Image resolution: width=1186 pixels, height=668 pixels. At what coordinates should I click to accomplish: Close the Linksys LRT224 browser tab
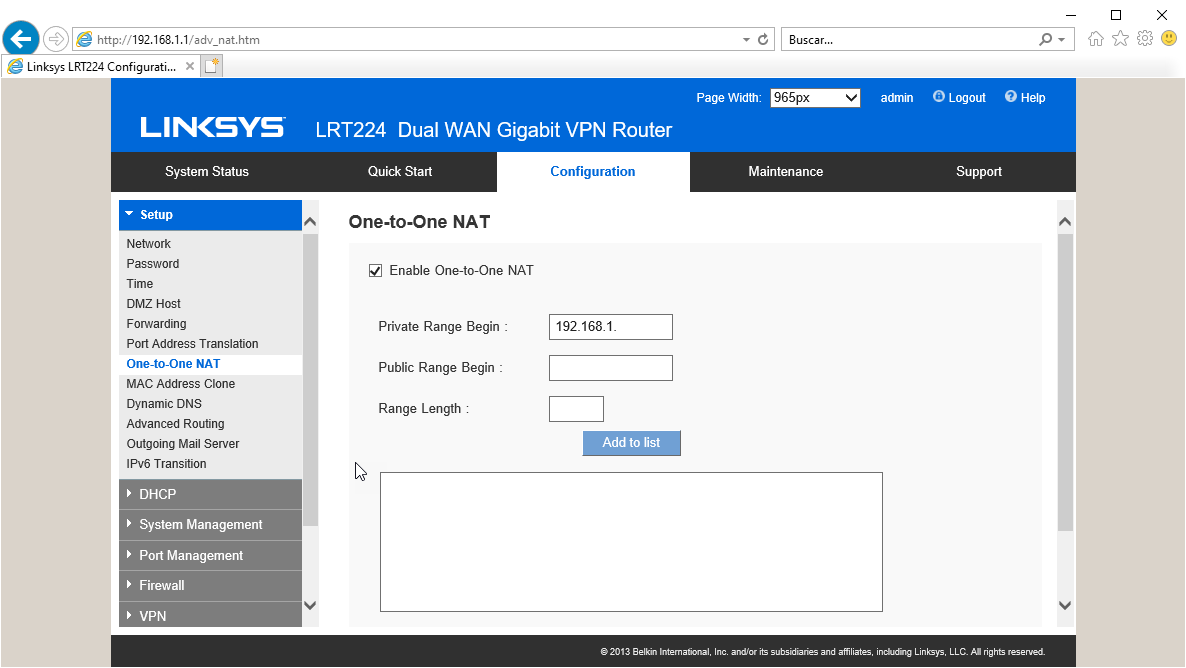(190, 66)
